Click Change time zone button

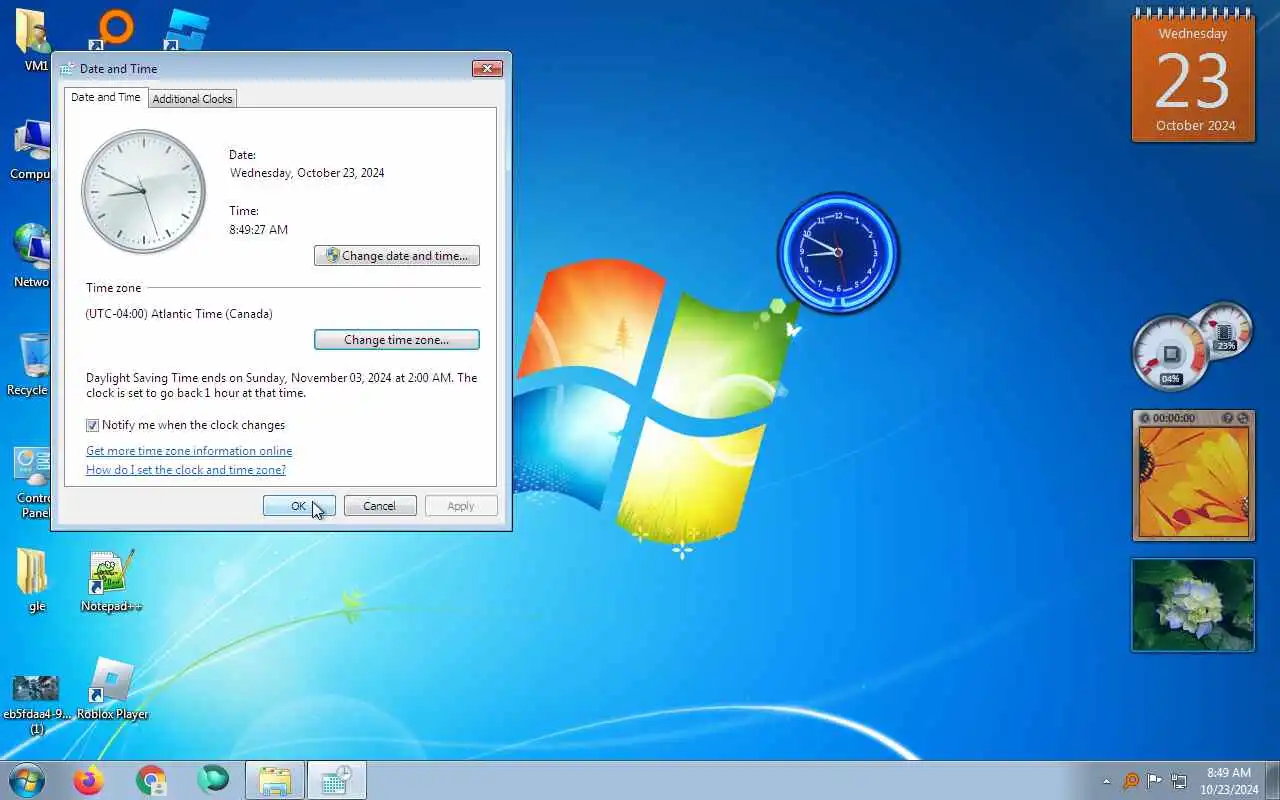point(397,340)
